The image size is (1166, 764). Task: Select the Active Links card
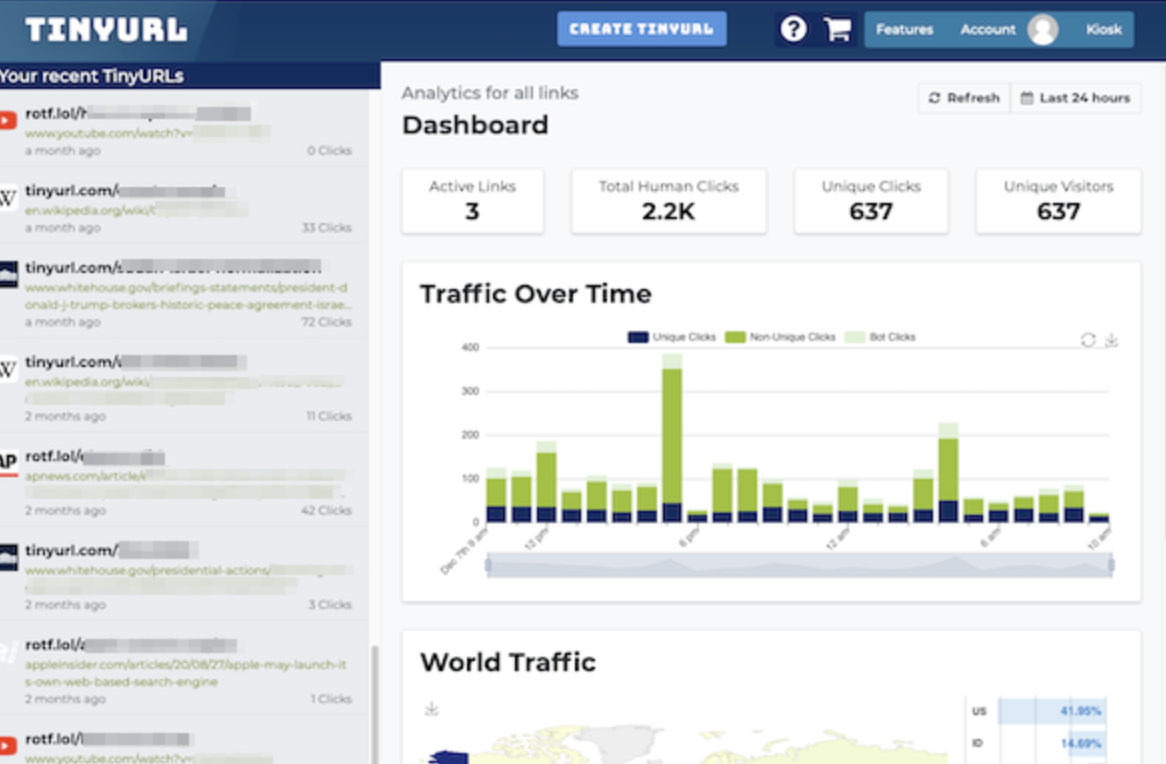click(x=472, y=201)
